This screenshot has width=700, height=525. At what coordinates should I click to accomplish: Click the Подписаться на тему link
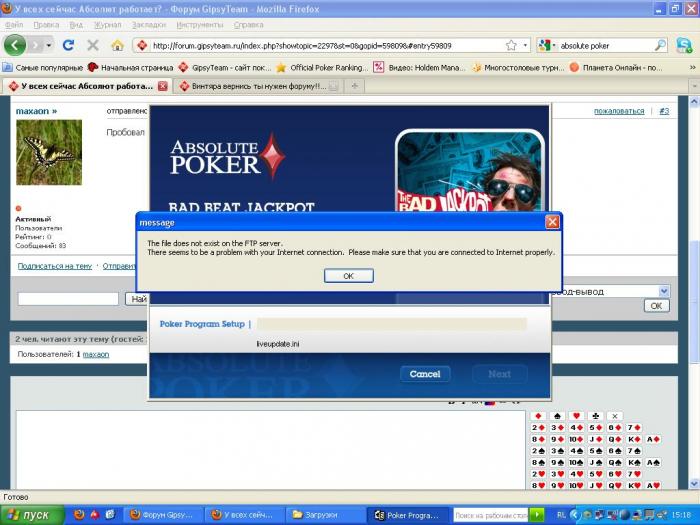coord(55,266)
